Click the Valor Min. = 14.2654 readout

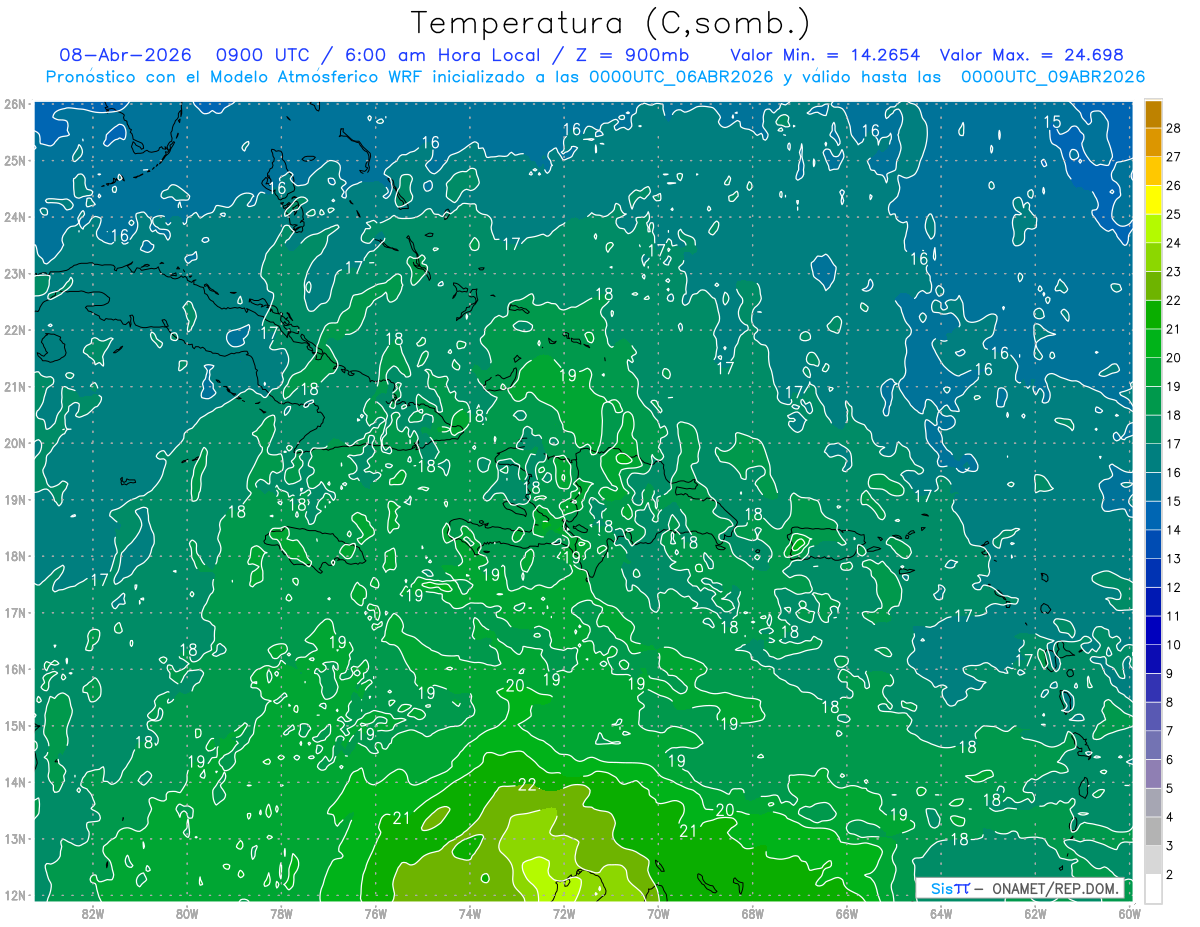pyautogui.click(x=825, y=56)
